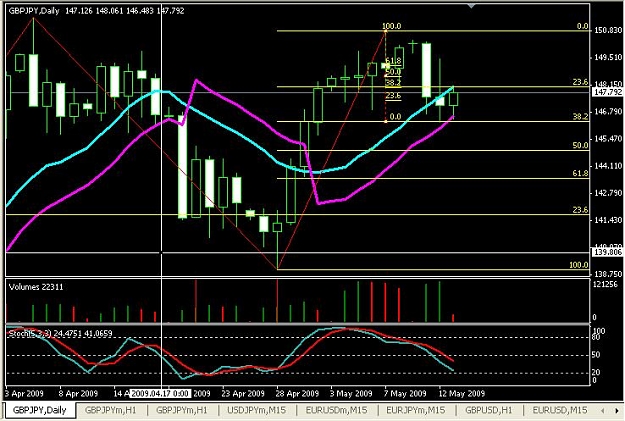Click the 146.790 price scale value

click(608, 112)
